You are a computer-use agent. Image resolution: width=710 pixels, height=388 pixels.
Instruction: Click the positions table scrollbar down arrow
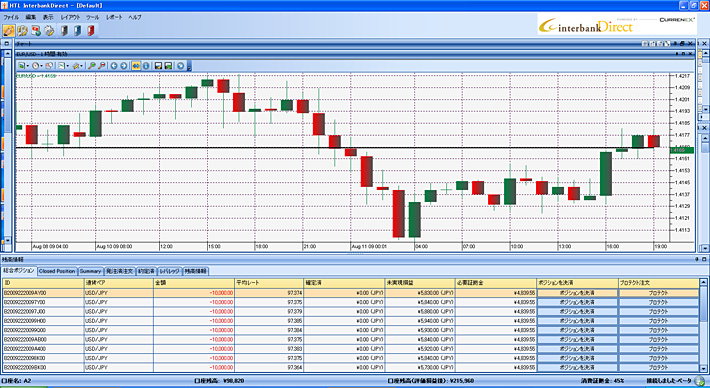click(x=703, y=369)
